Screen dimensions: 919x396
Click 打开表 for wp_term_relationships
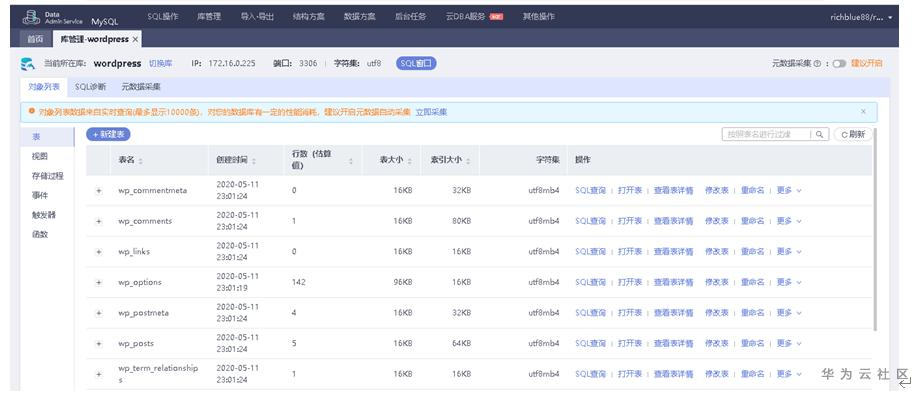(x=630, y=374)
